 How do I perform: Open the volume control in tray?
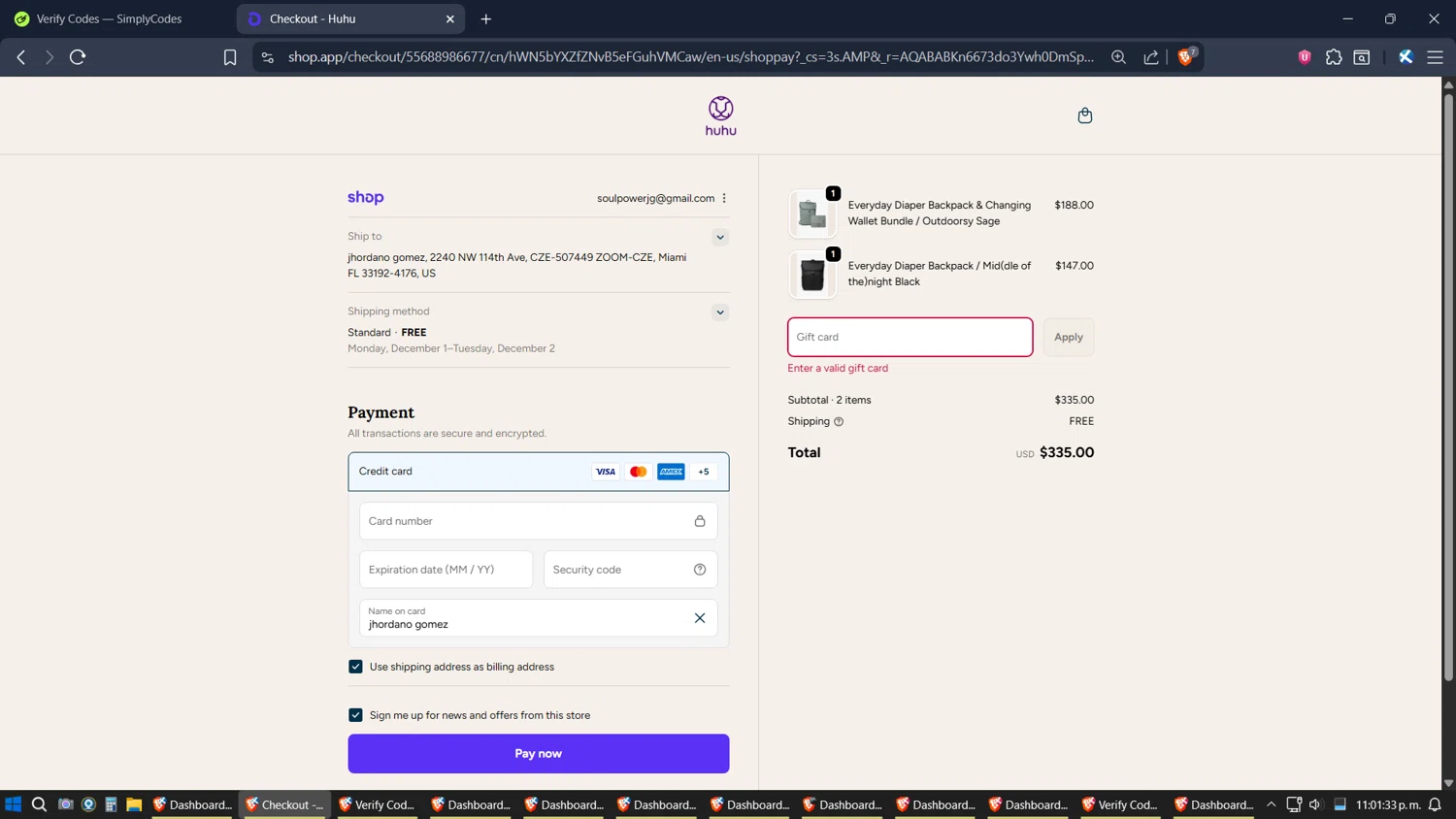tap(1315, 804)
